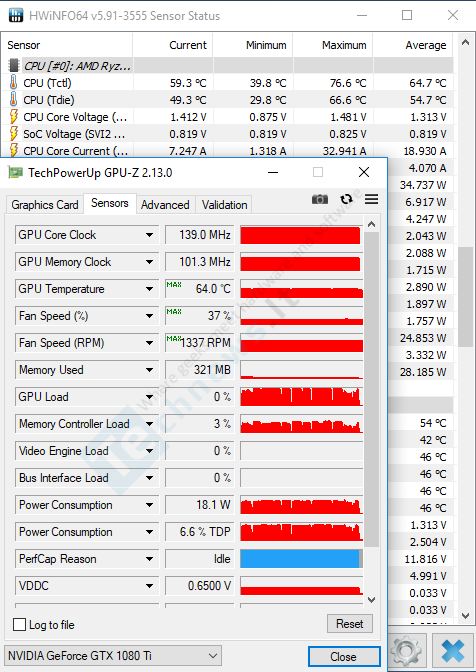
Task: Enable the Log to file checkbox
Action: pyautogui.click(x=19, y=624)
